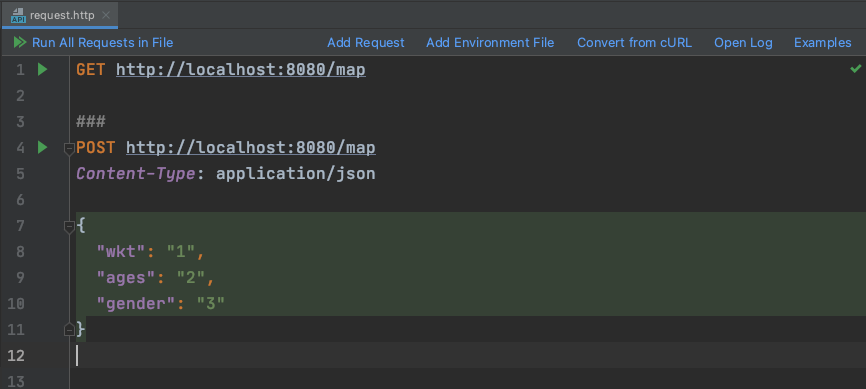866x389 pixels.
Task: Click line number 12 in the gutter
Action: point(16,356)
